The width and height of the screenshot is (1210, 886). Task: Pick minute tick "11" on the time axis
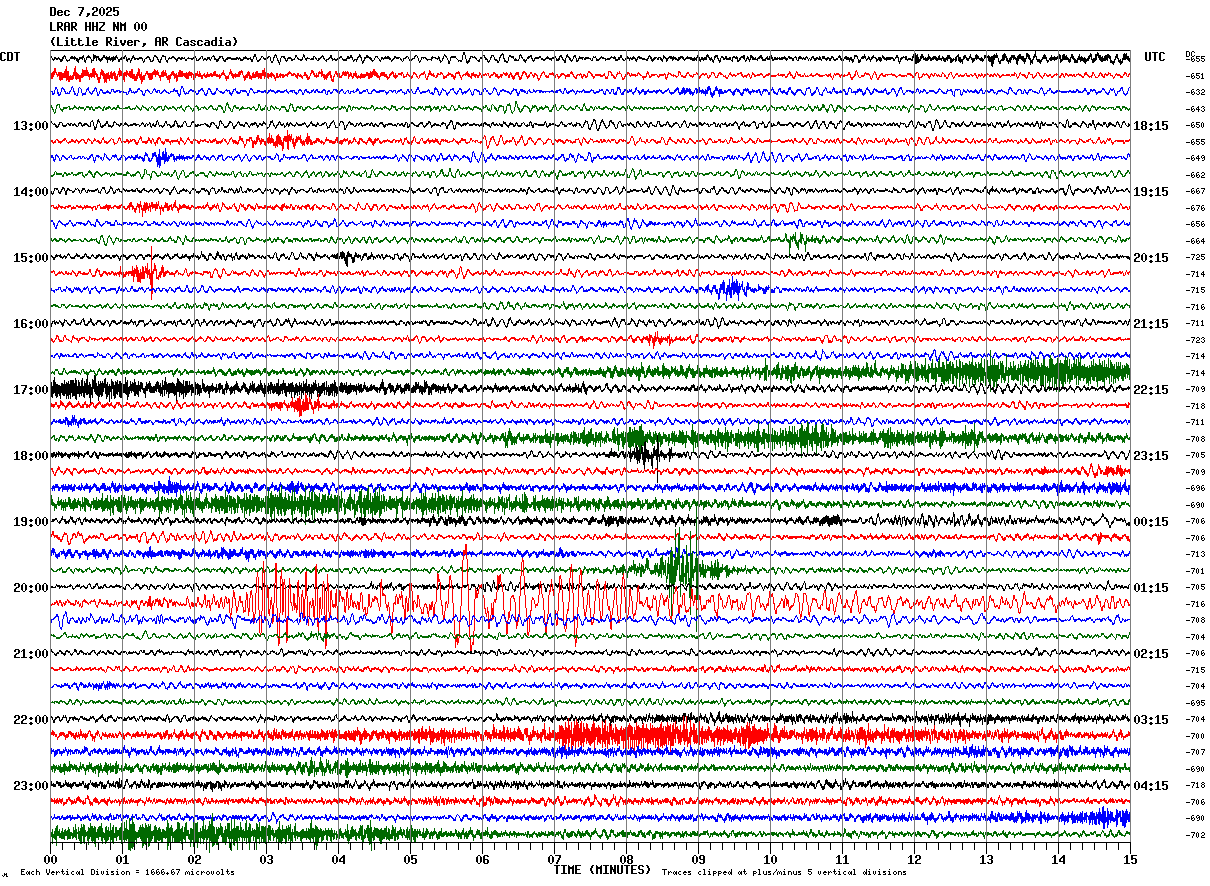(842, 860)
